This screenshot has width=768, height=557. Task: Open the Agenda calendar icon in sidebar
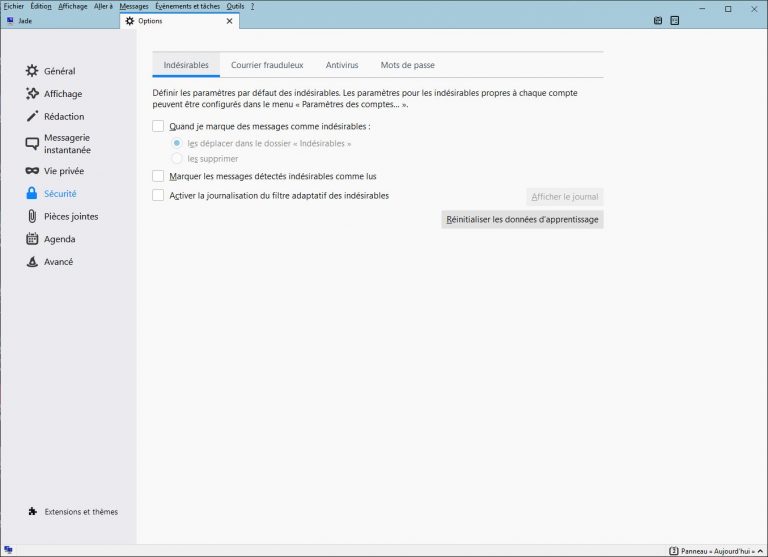[x=32, y=239]
